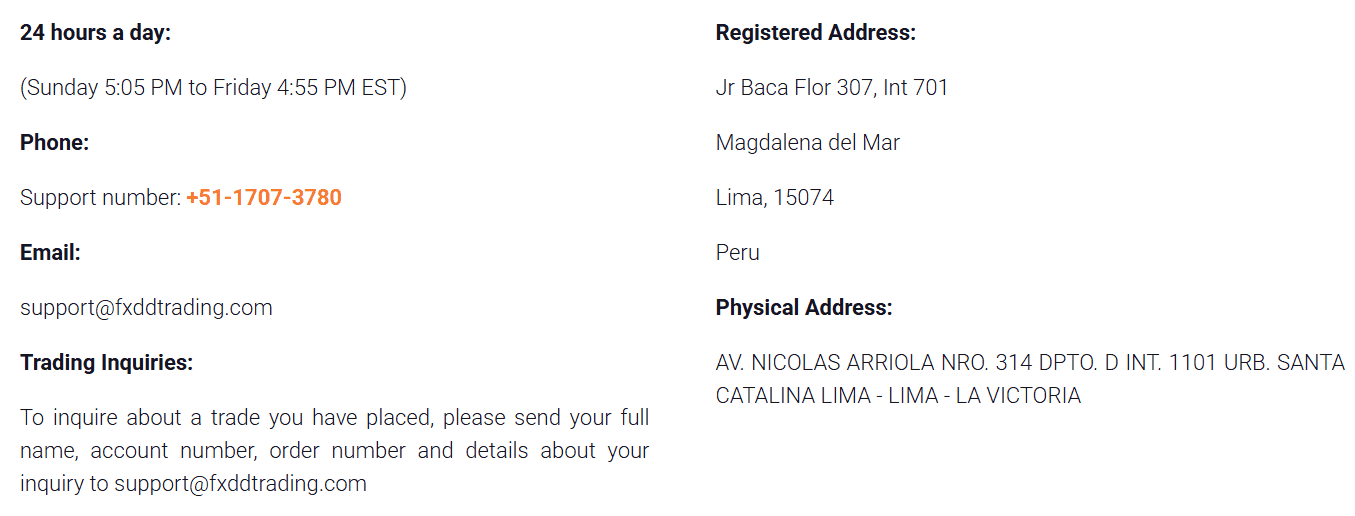The width and height of the screenshot is (1355, 516).
Task: Click the 'Email:' heading
Action: coord(50,253)
